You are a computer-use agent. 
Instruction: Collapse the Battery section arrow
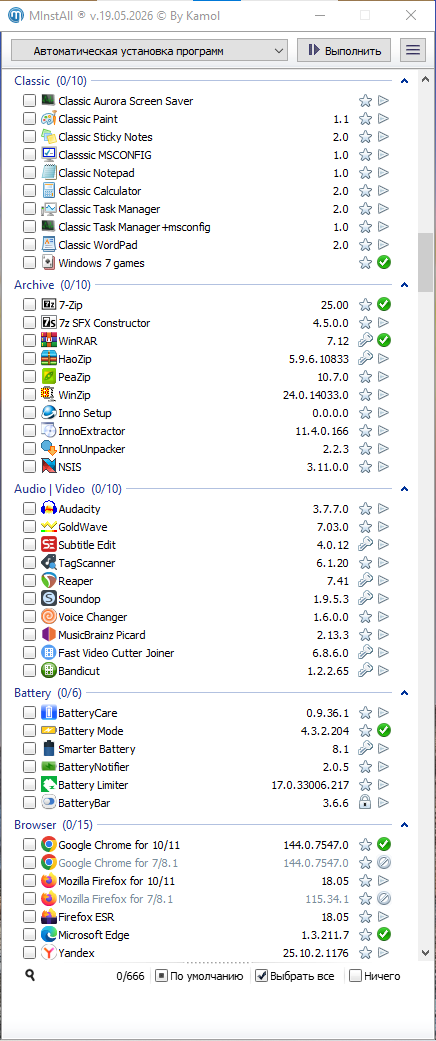(404, 692)
